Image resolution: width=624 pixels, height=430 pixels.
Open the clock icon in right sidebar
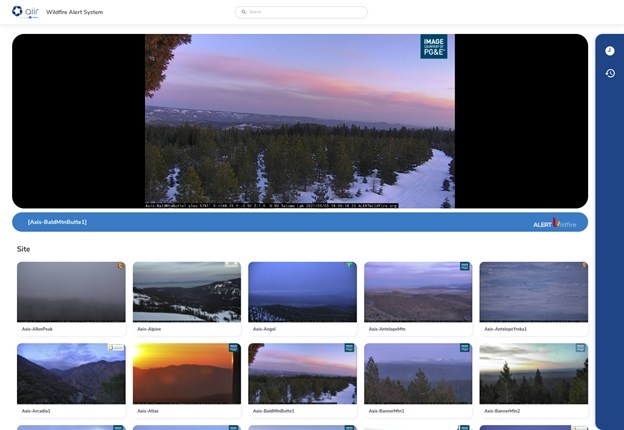tap(610, 50)
